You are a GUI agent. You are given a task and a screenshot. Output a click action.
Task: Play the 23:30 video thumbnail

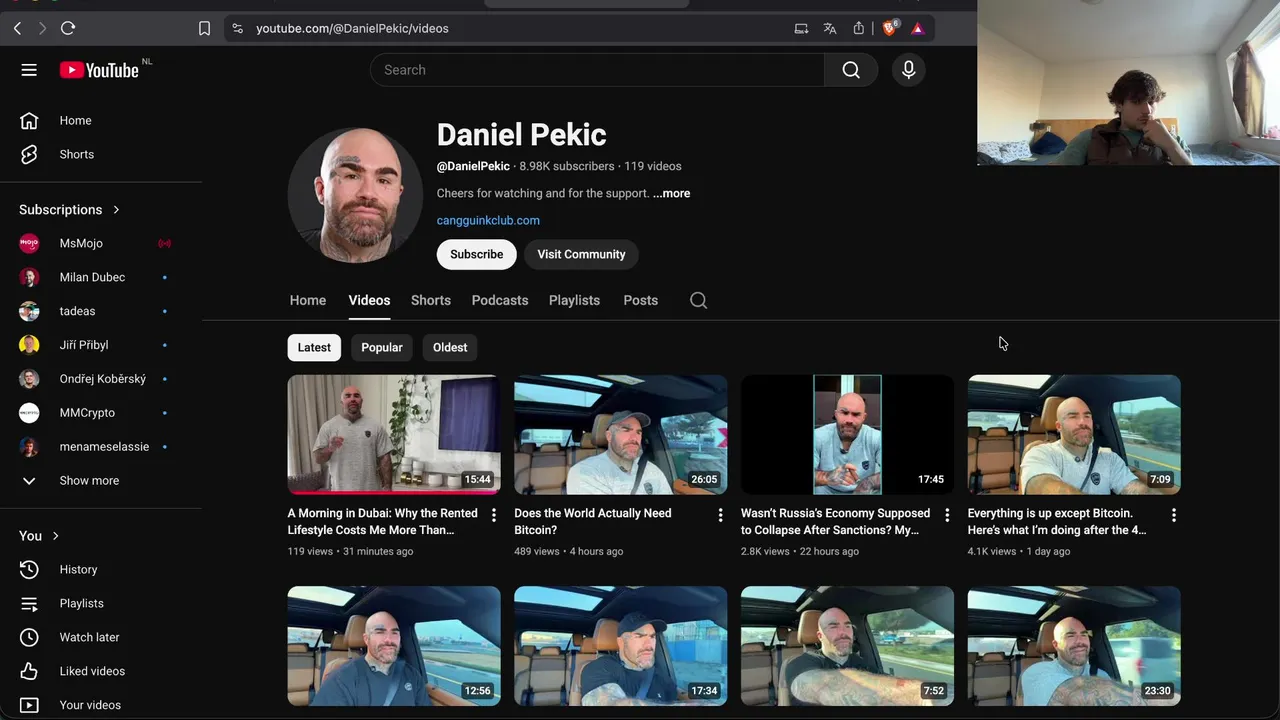point(1074,646)
